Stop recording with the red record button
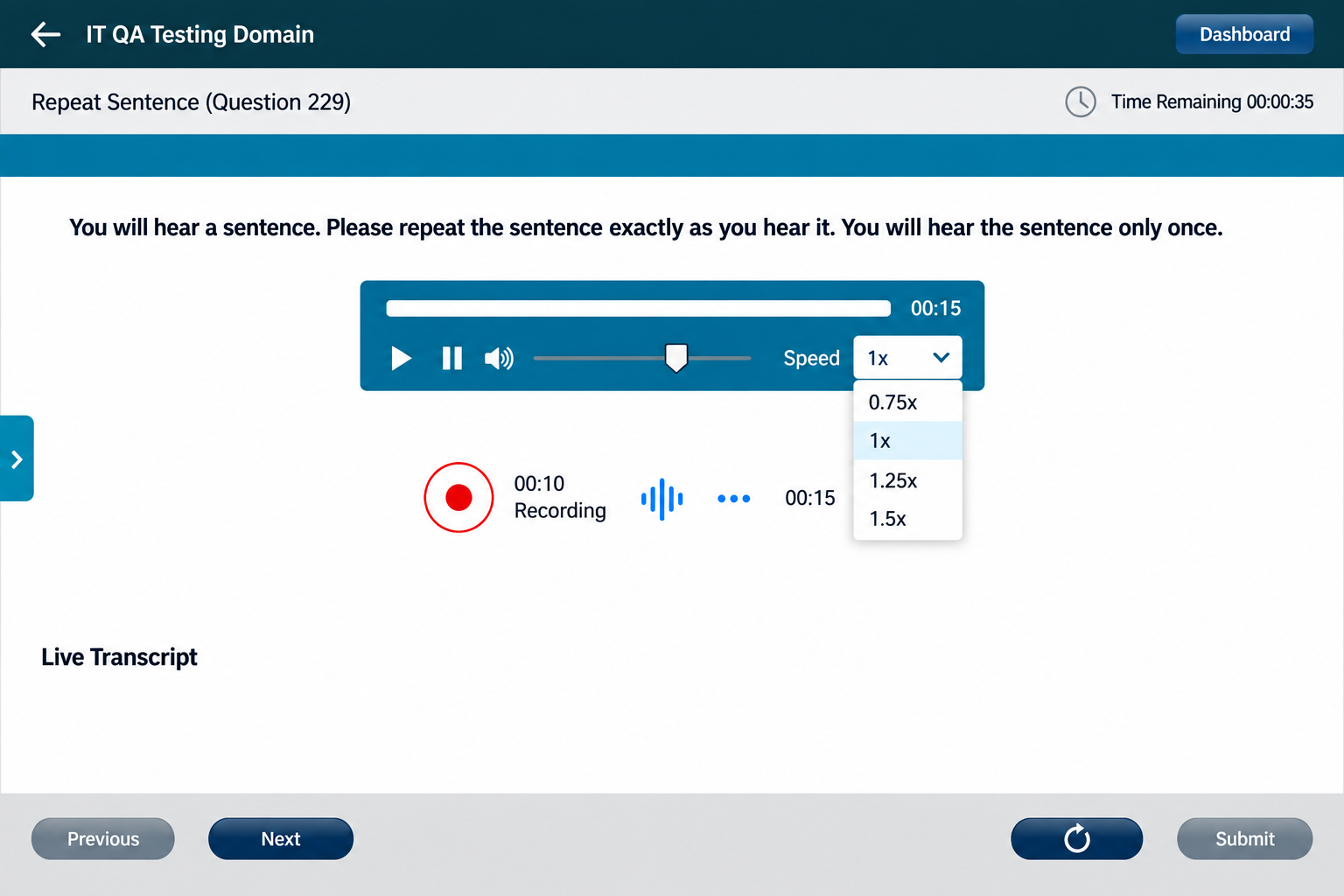This screenshot has height=896, width=1344. [458, 497]
